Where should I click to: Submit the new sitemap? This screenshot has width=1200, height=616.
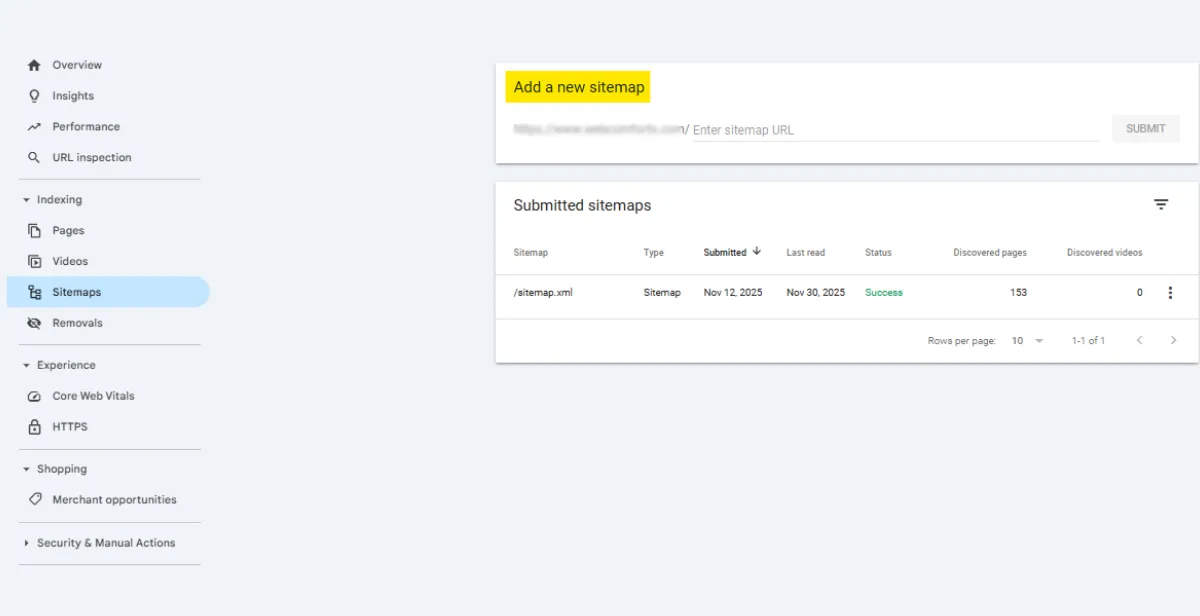point(1145,128)
